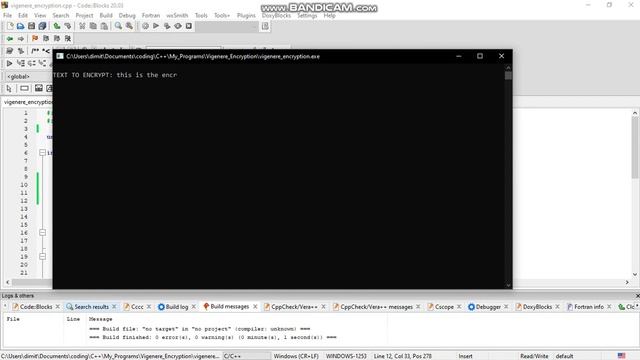
Task: Click the editor vertical scrollbar thumb
Action: pyautogui.click(x=635, y=148)
